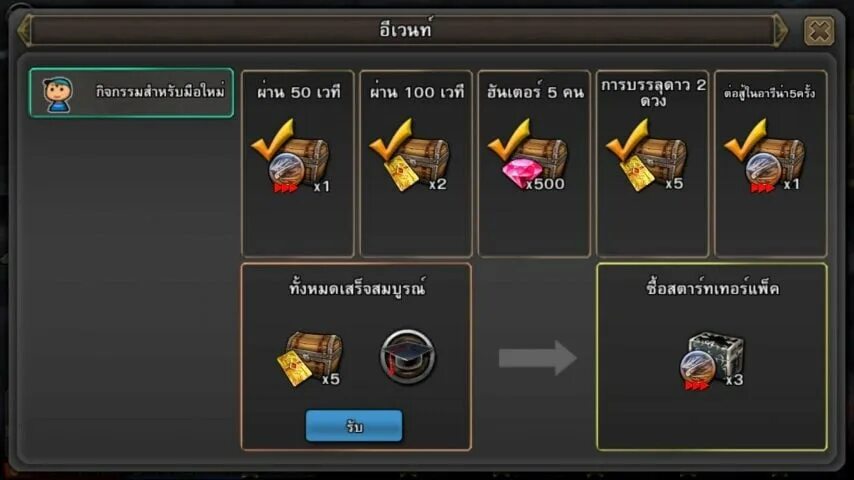
Task: Click the blue รับ claim button
Action: coord(354,426)
